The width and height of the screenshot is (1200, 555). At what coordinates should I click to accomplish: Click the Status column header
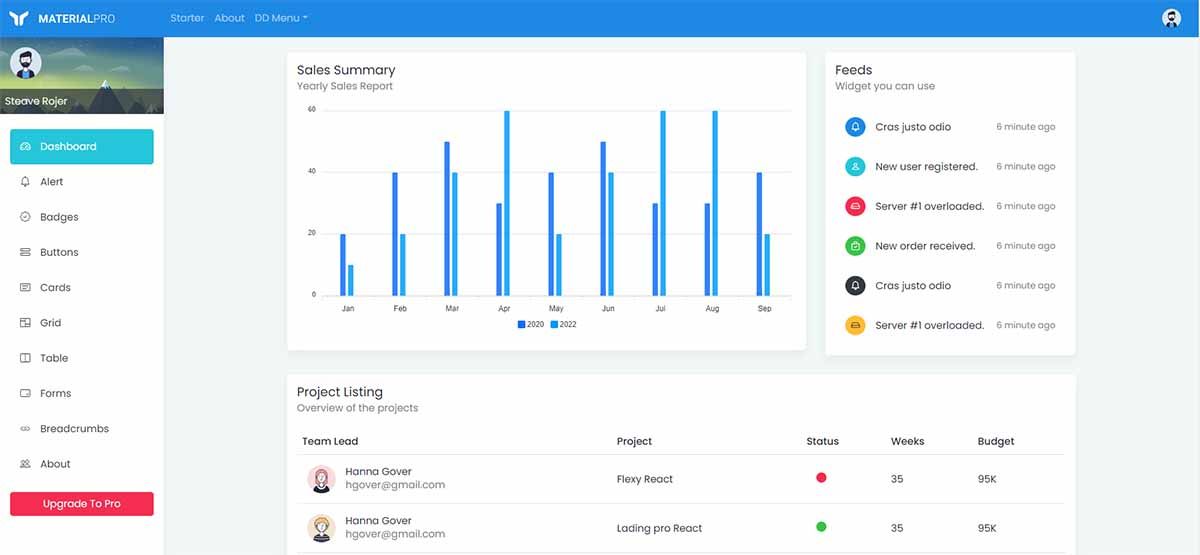pos(823,441)
